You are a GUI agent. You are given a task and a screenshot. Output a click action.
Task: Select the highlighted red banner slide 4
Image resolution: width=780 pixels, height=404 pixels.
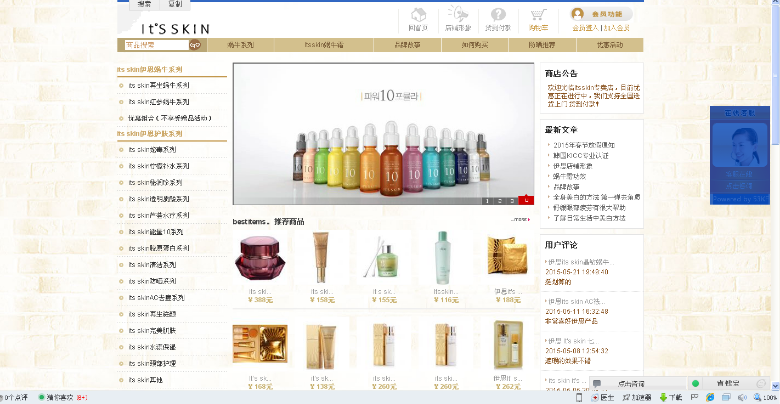[526, 201]
